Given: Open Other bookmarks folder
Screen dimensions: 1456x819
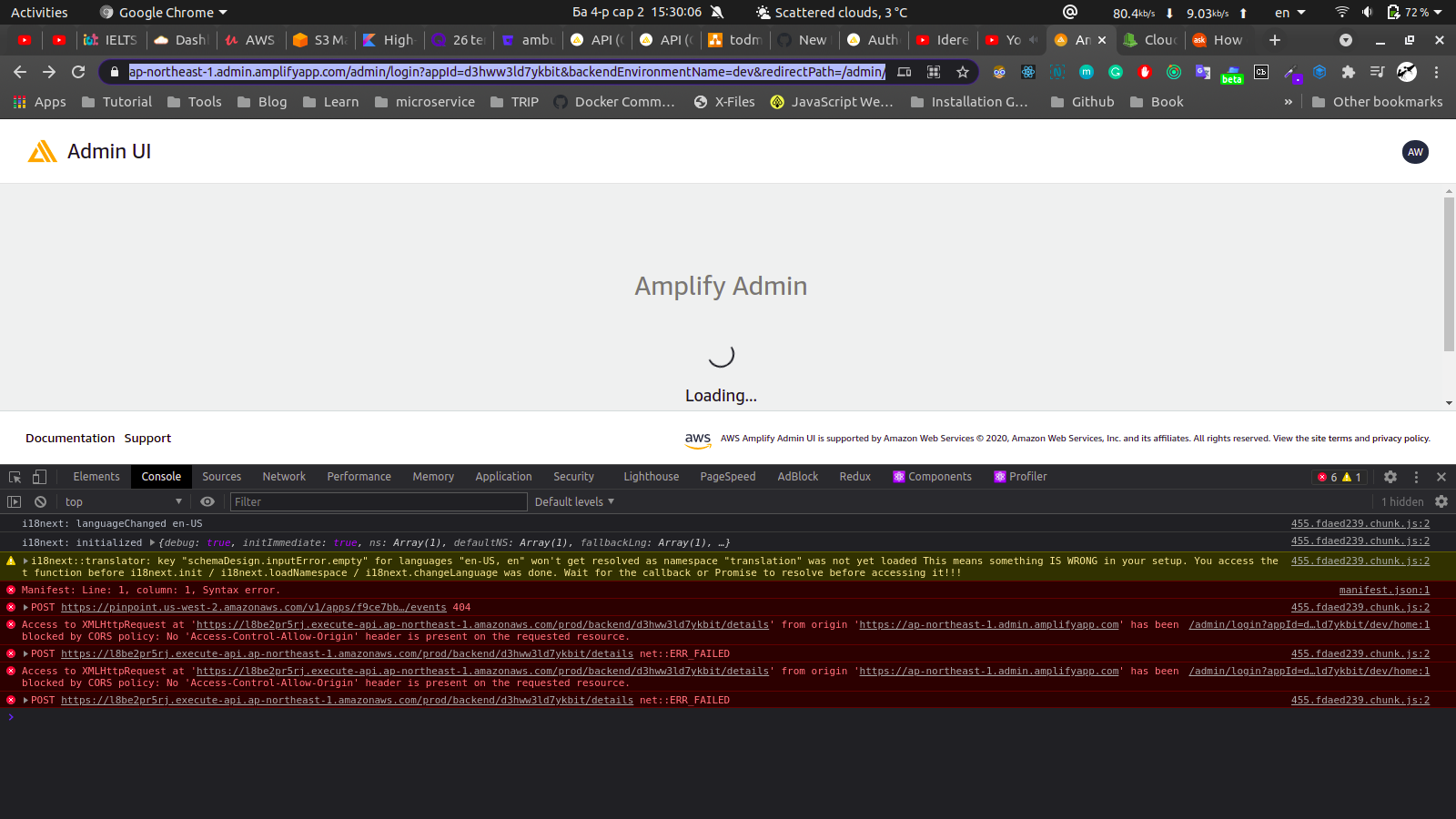Looking at the screenshot, I should [1377, 102].
